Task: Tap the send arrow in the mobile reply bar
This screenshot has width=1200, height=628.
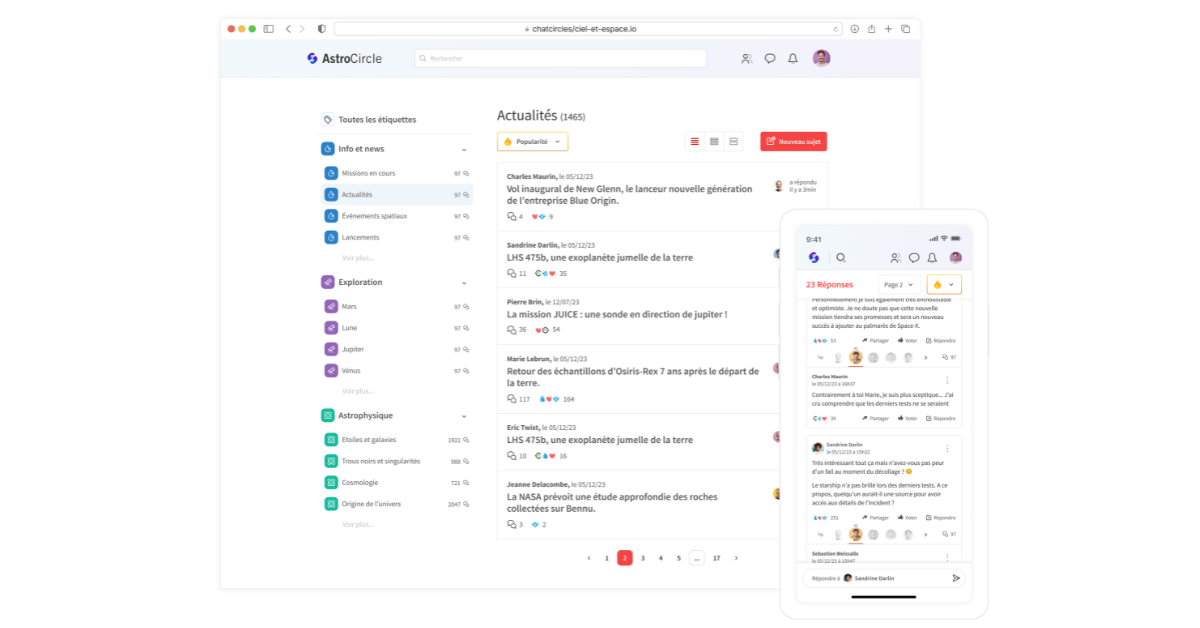Action: pyautogui.click(x=956, y=578)
